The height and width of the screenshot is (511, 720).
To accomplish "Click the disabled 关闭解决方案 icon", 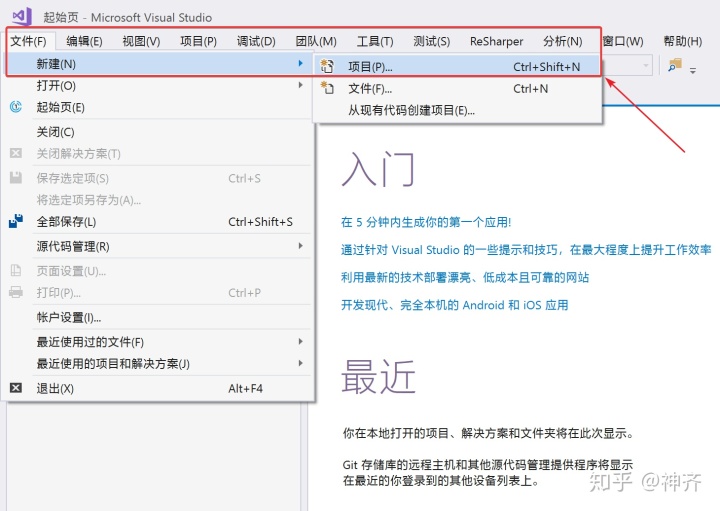I will [x=16, y=153].
